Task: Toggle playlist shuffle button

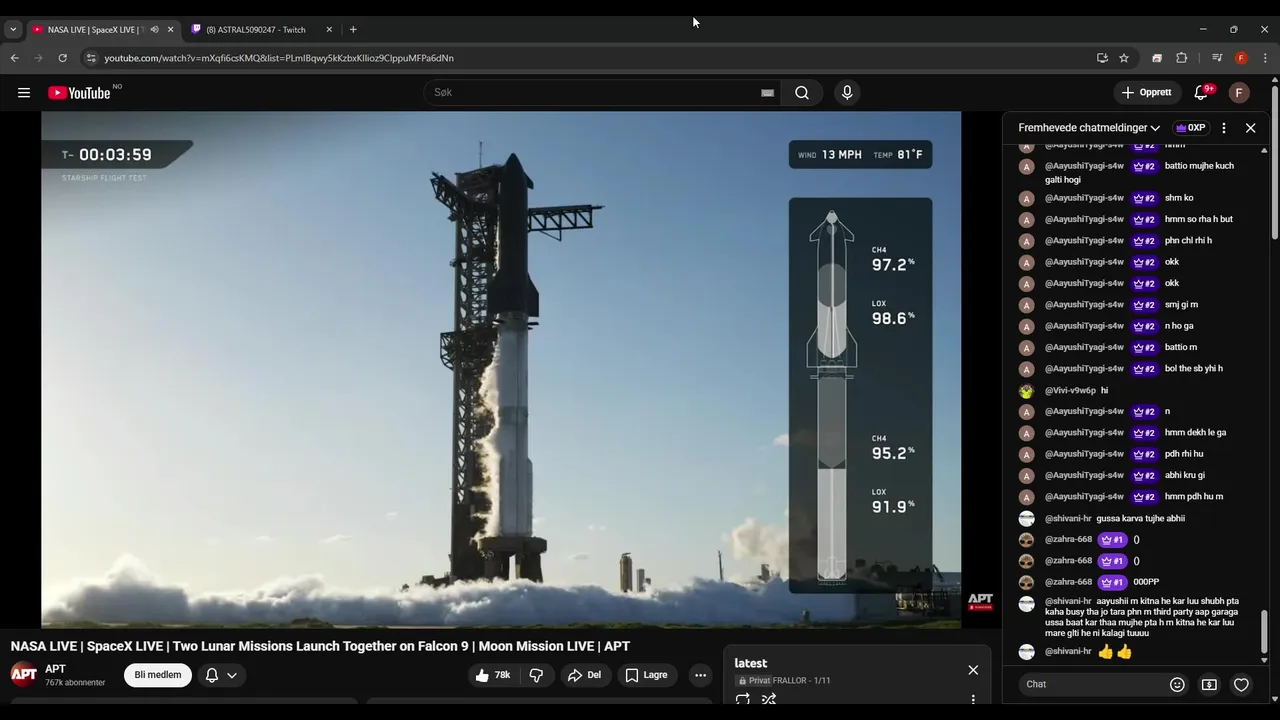Action: click(769, 699)
